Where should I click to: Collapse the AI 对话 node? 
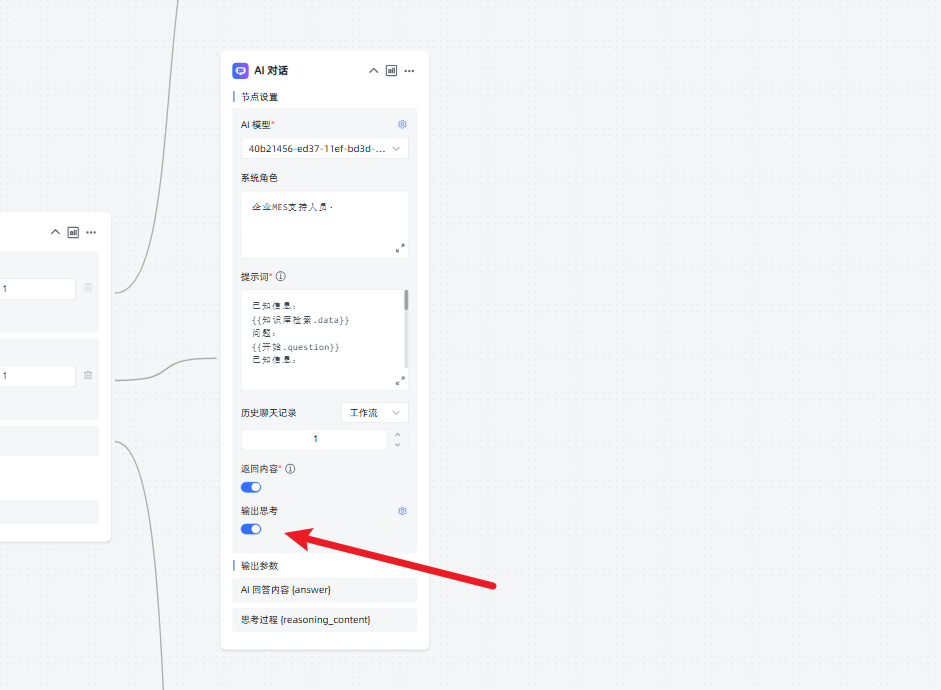pyautogui.click(x=373, y=71)
